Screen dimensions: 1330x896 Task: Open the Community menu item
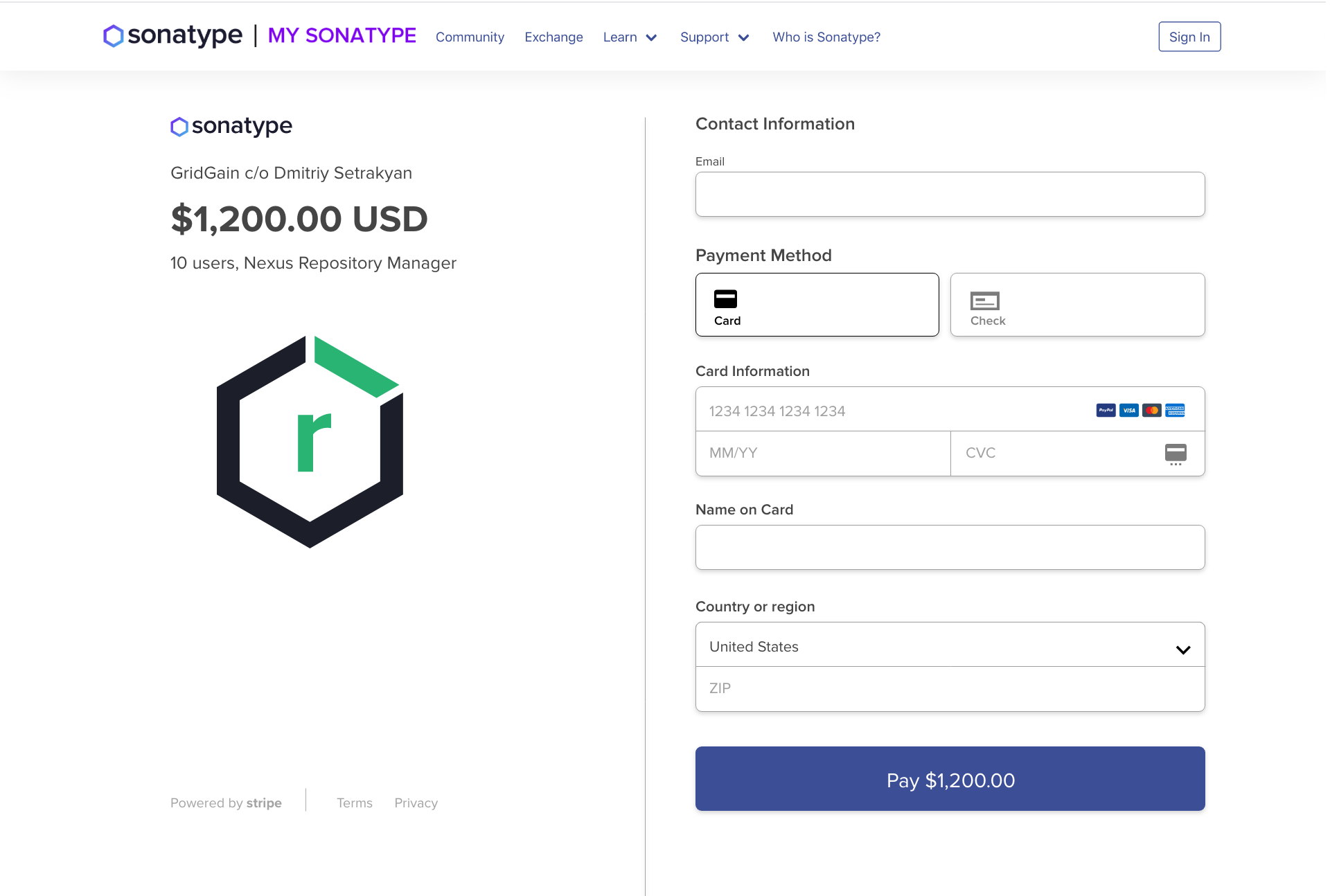(x=470, y=37)
